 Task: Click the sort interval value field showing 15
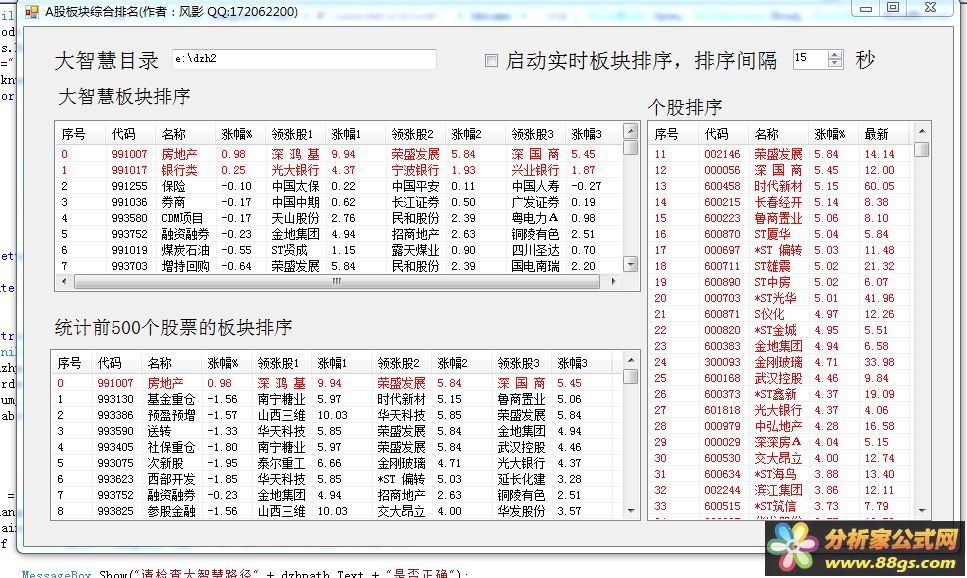coord(810,59)
